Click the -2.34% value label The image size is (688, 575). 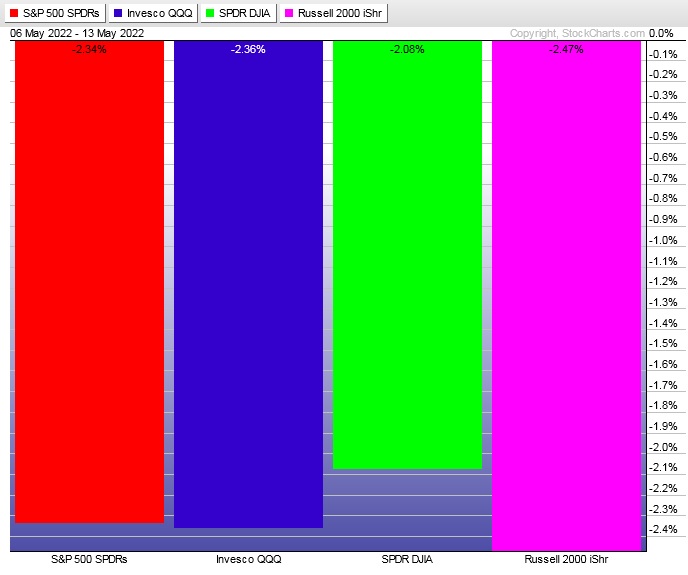[x=90, y=49]
